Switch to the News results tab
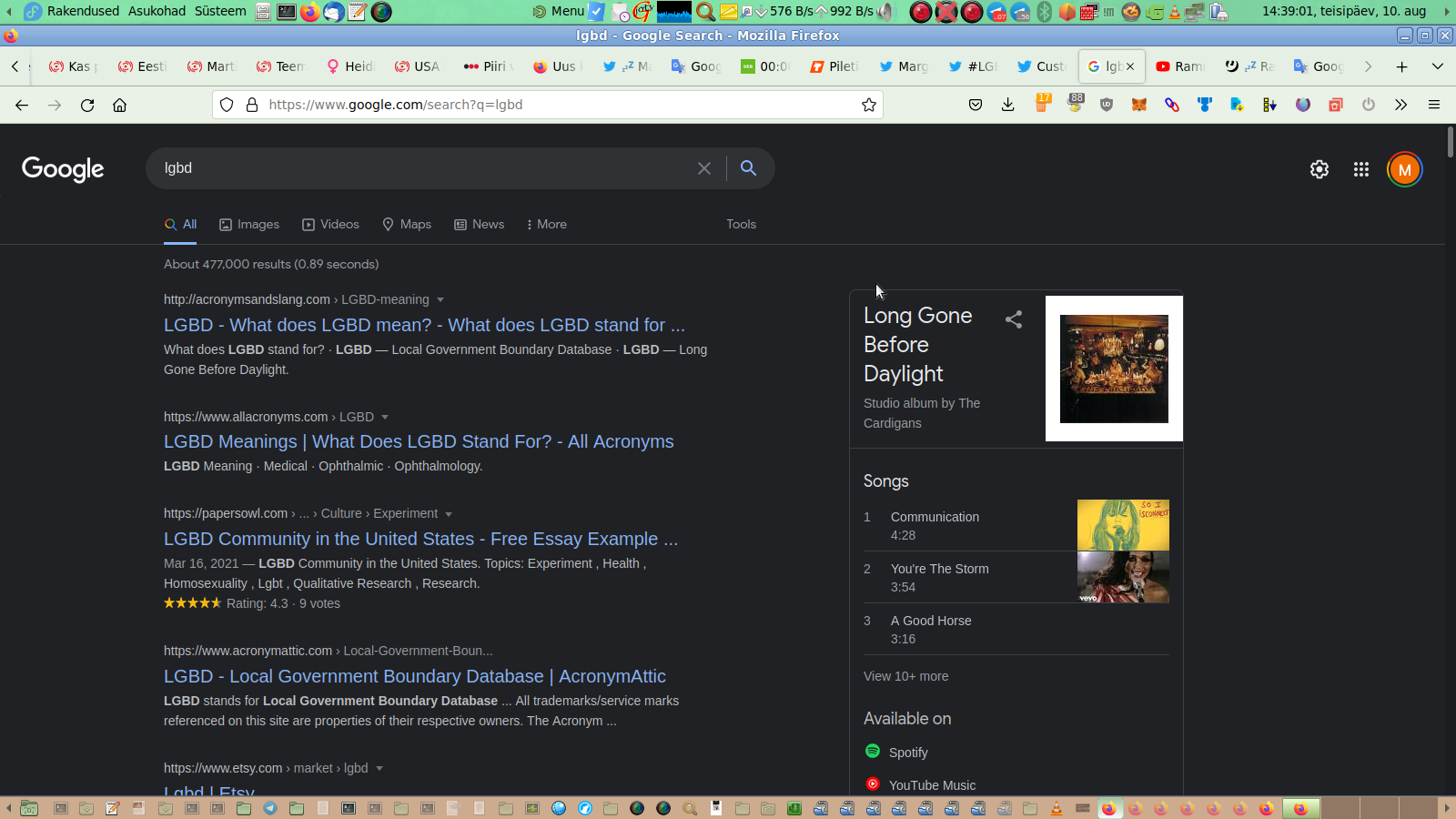1456x819 pixels. 480,224
